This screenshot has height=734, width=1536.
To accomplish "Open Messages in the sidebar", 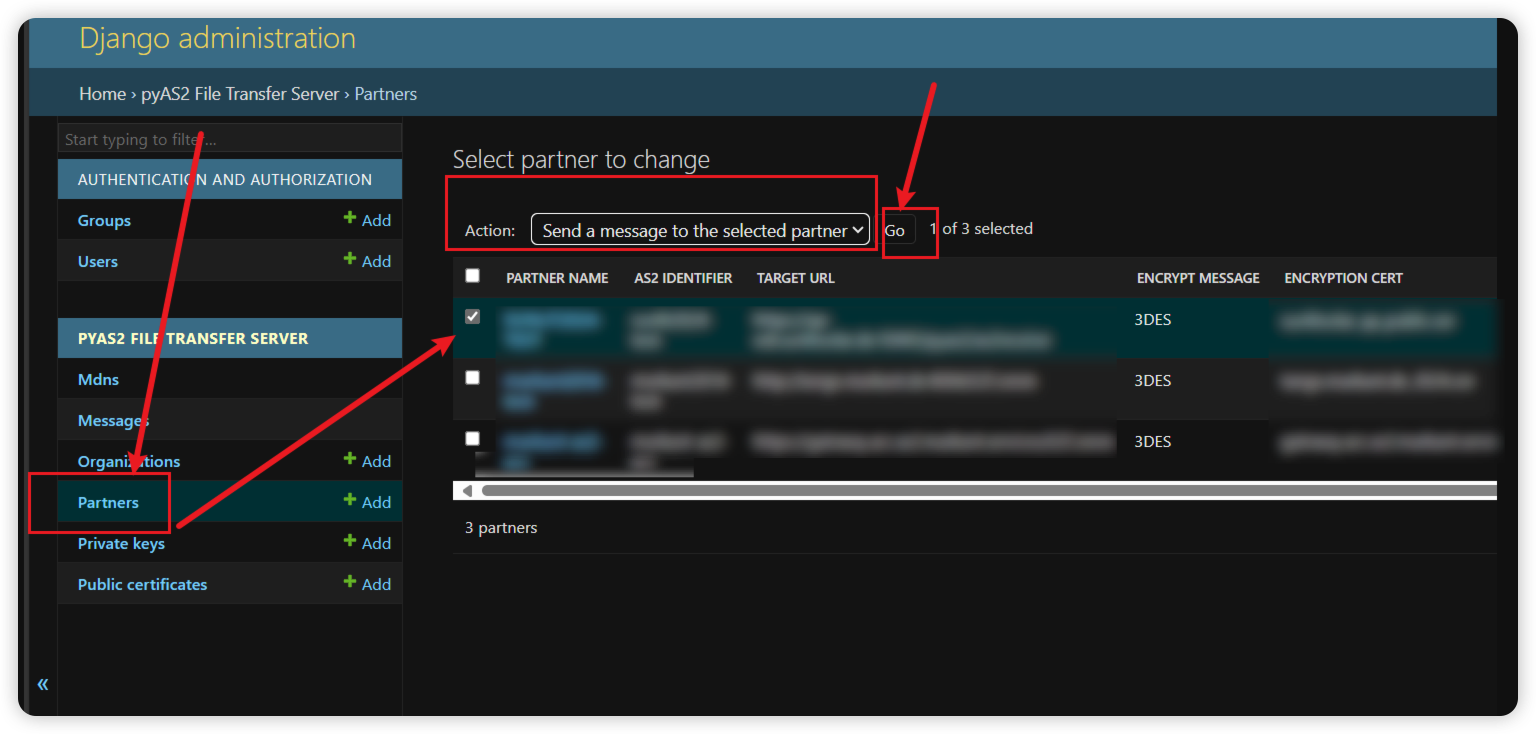I will [x=113, y=421].
